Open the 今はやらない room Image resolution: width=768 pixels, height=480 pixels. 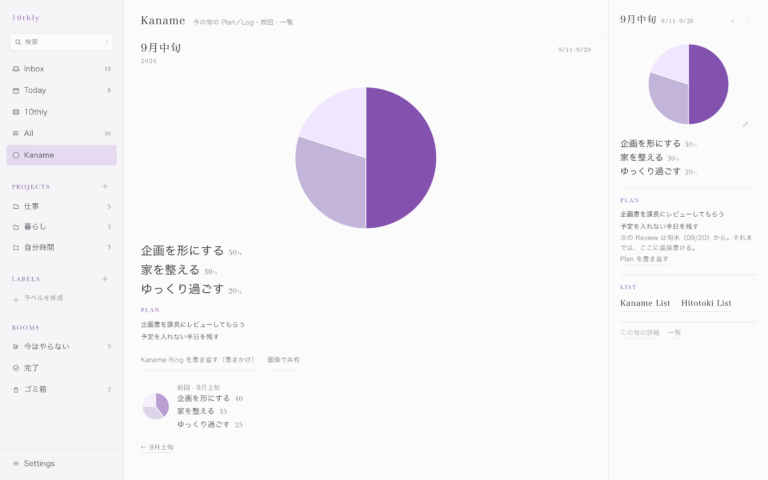coord(62,346)
